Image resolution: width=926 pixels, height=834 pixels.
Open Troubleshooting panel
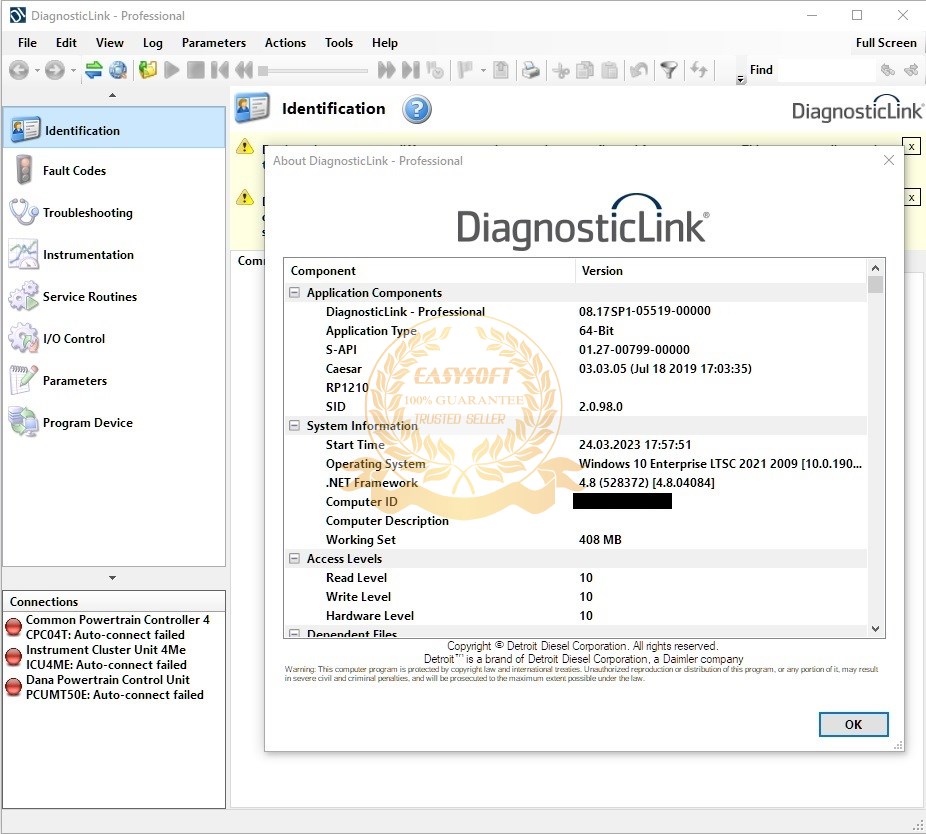click(114, 213)
